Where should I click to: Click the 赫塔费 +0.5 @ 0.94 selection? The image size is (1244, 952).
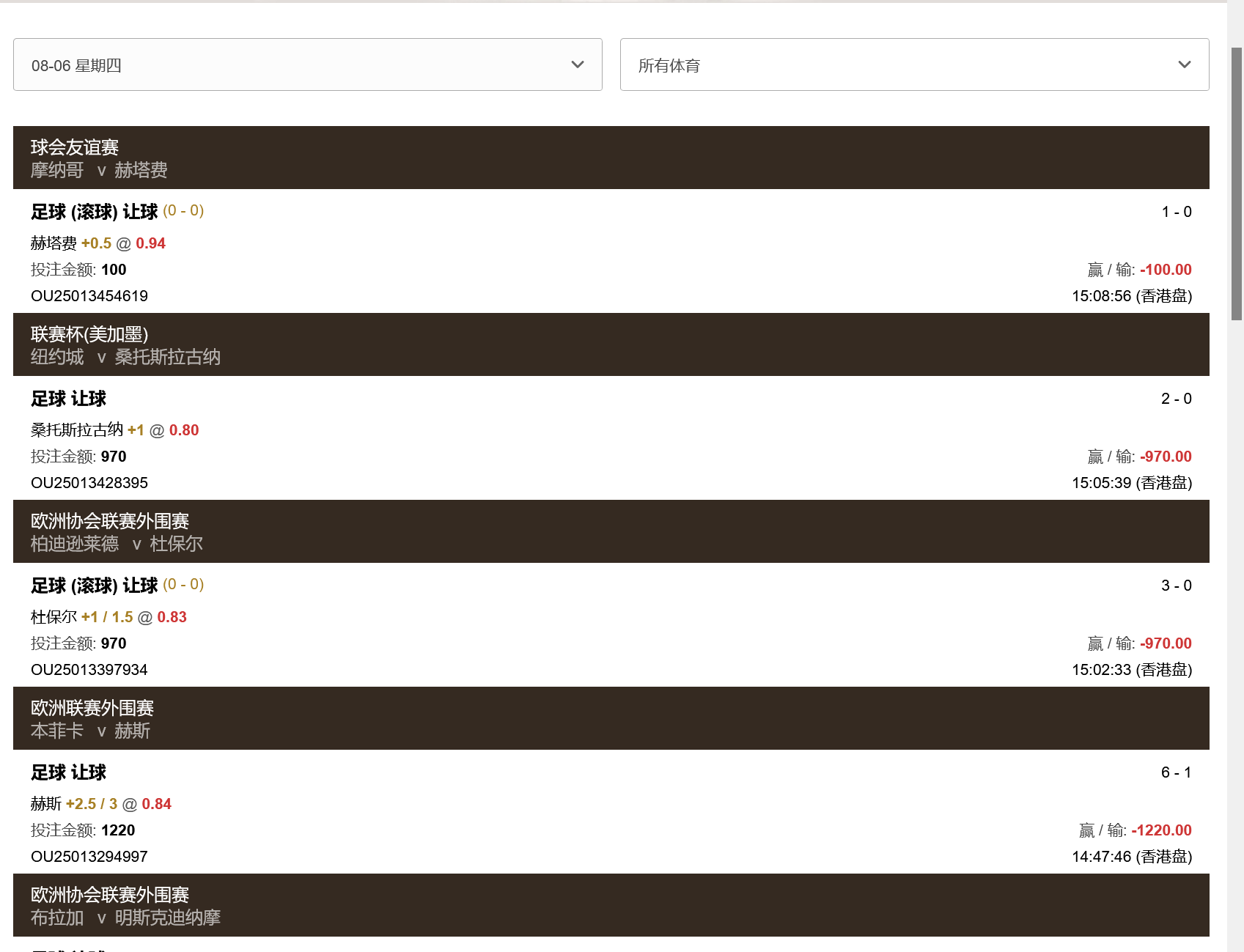[x=98, y=243]
